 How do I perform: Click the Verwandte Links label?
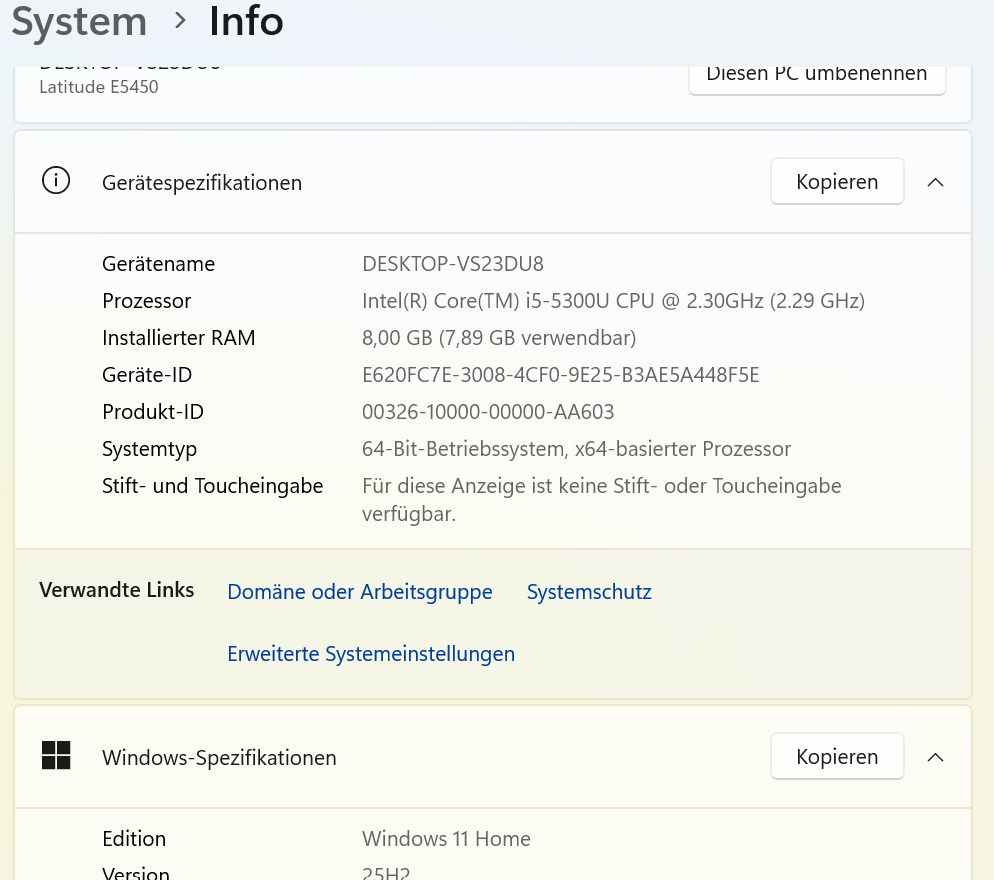[117, 590]
